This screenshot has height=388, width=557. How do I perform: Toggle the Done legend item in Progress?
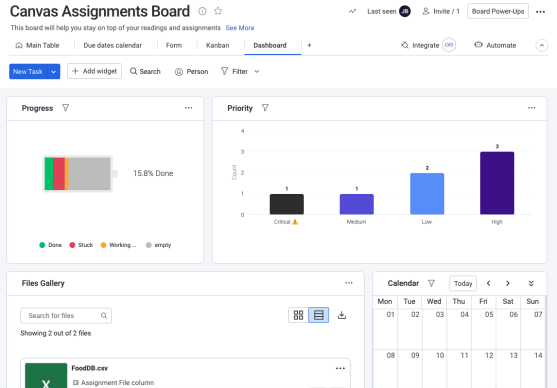pyautogui.click(x=50, y=245)
